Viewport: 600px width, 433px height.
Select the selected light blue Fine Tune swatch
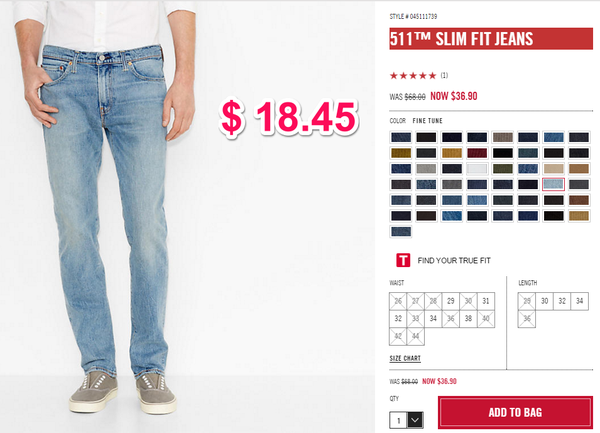coord(553,184)
